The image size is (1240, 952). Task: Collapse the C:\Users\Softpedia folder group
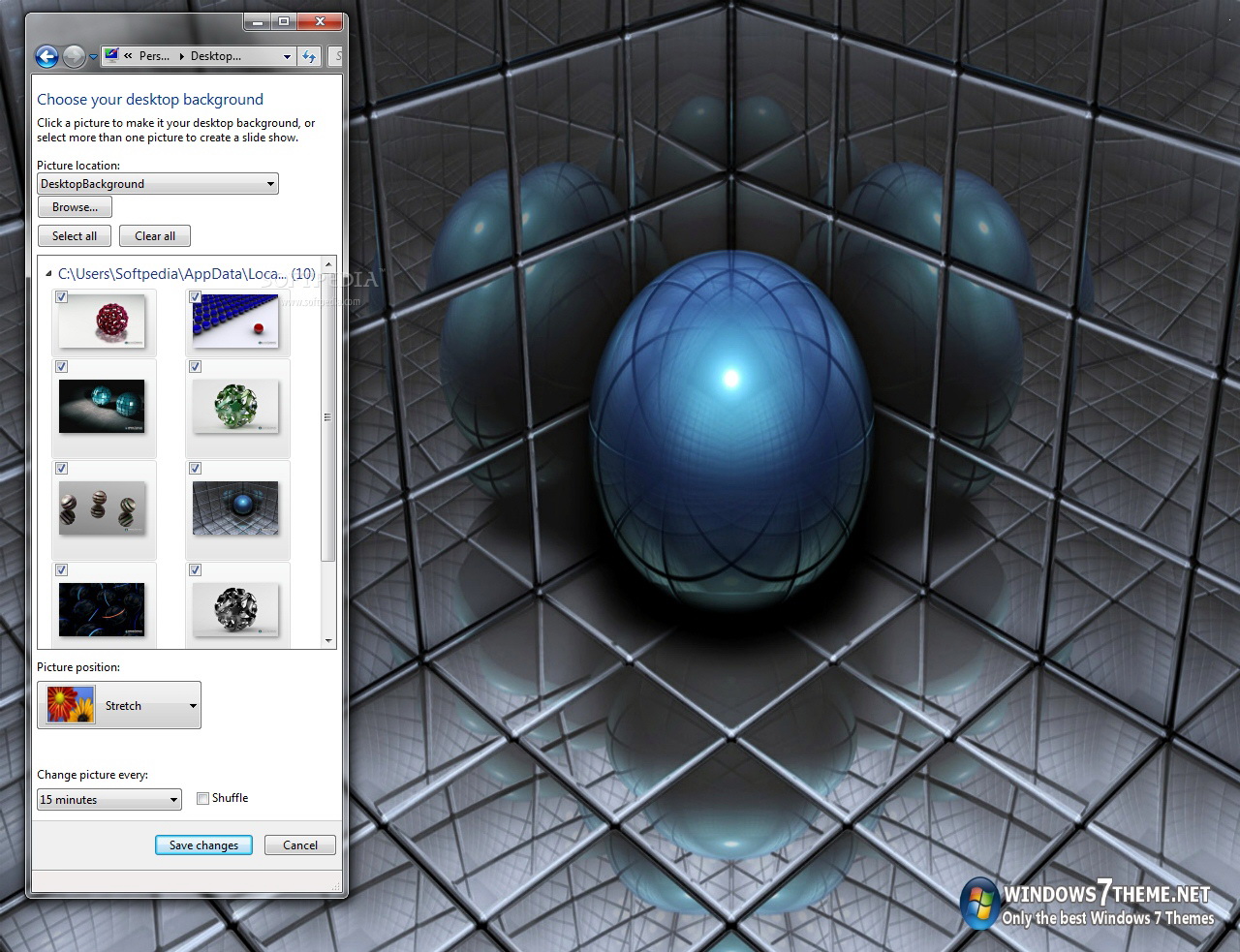pos(48,274)
